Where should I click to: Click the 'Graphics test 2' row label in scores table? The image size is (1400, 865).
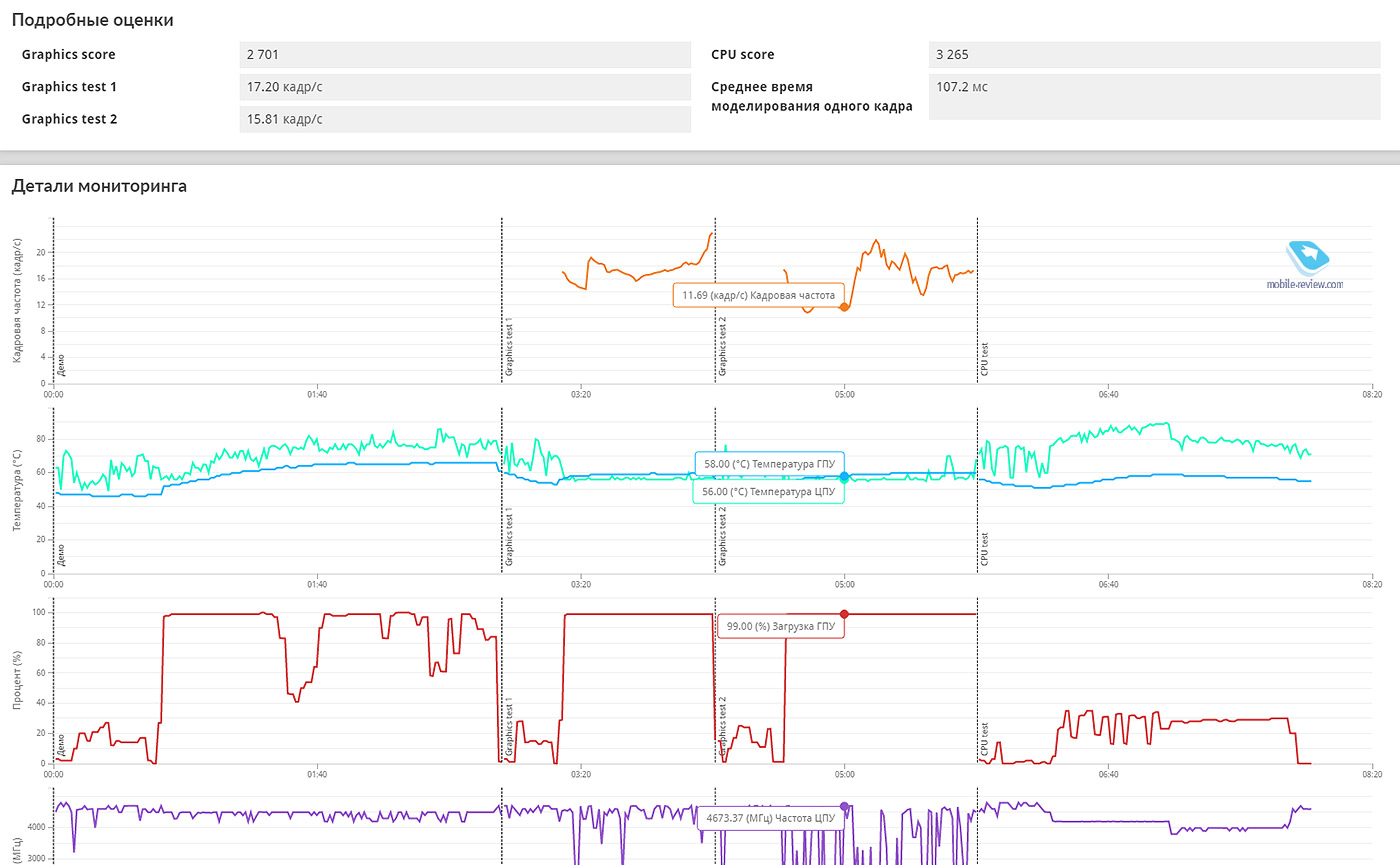70,119
